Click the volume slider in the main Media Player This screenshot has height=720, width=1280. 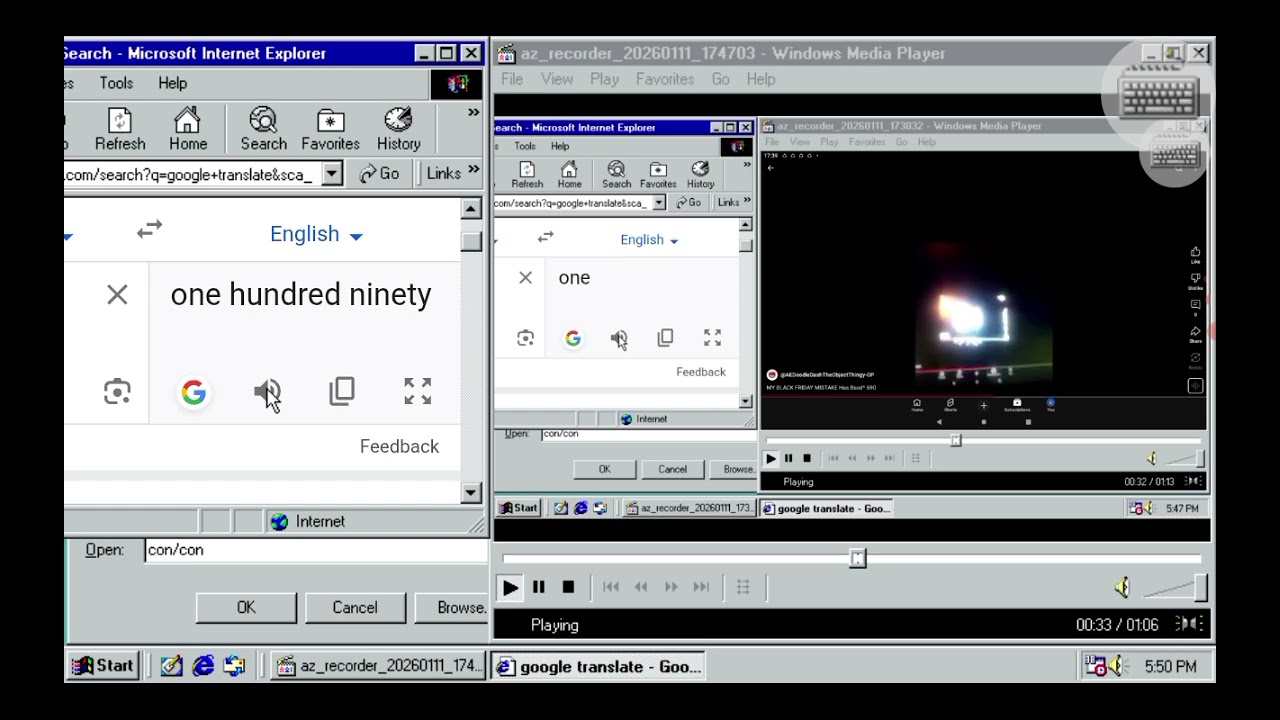1173,588
